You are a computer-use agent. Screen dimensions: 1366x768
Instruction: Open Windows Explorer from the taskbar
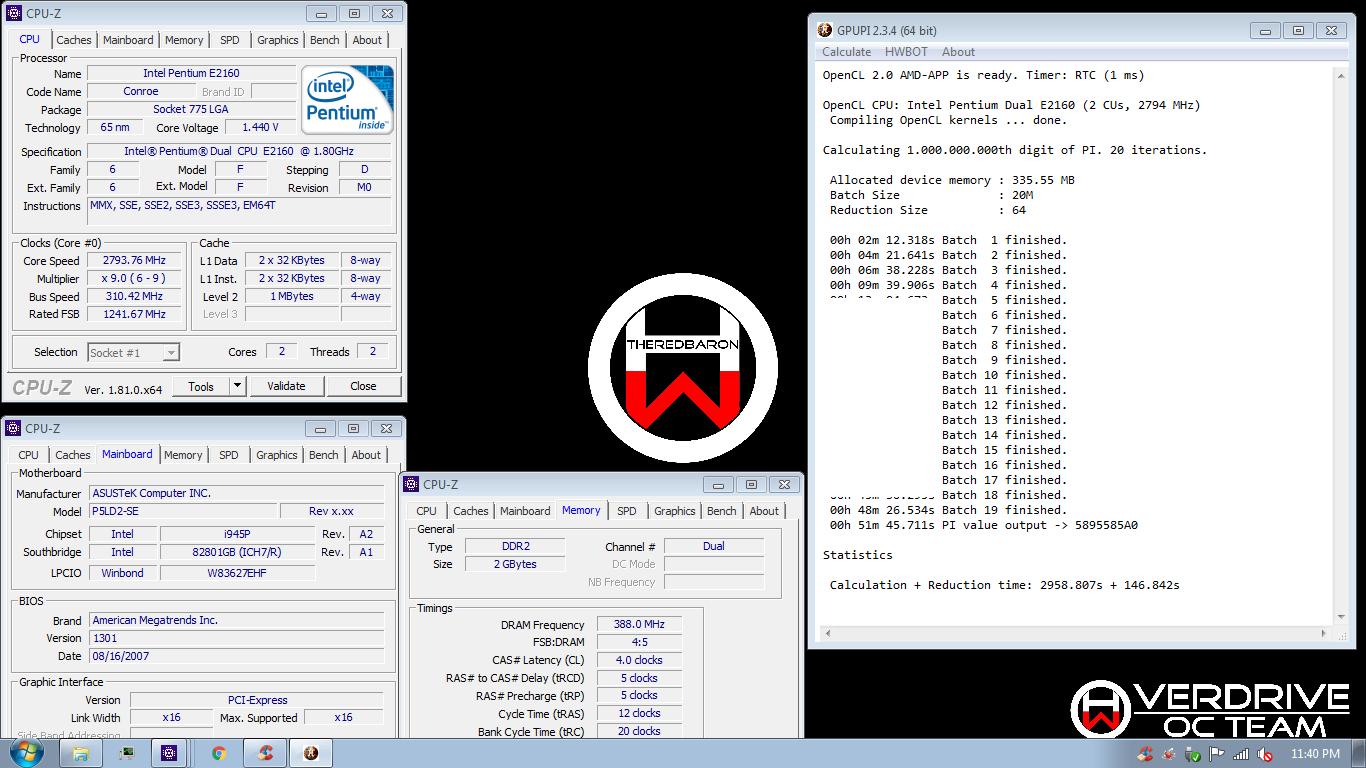coord(81,753)
